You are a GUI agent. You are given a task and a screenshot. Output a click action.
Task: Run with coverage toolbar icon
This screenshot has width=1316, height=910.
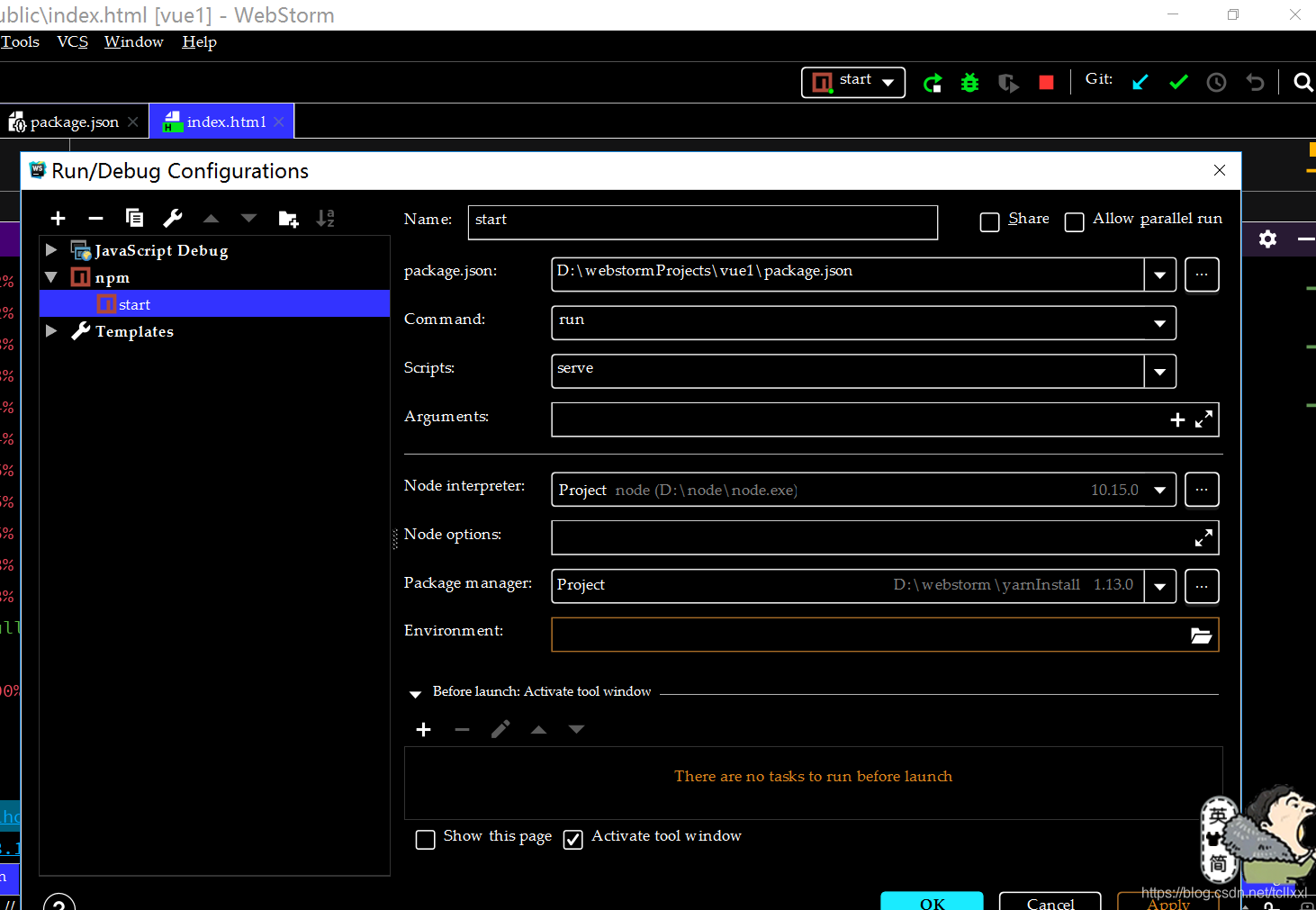(1008, 83)
